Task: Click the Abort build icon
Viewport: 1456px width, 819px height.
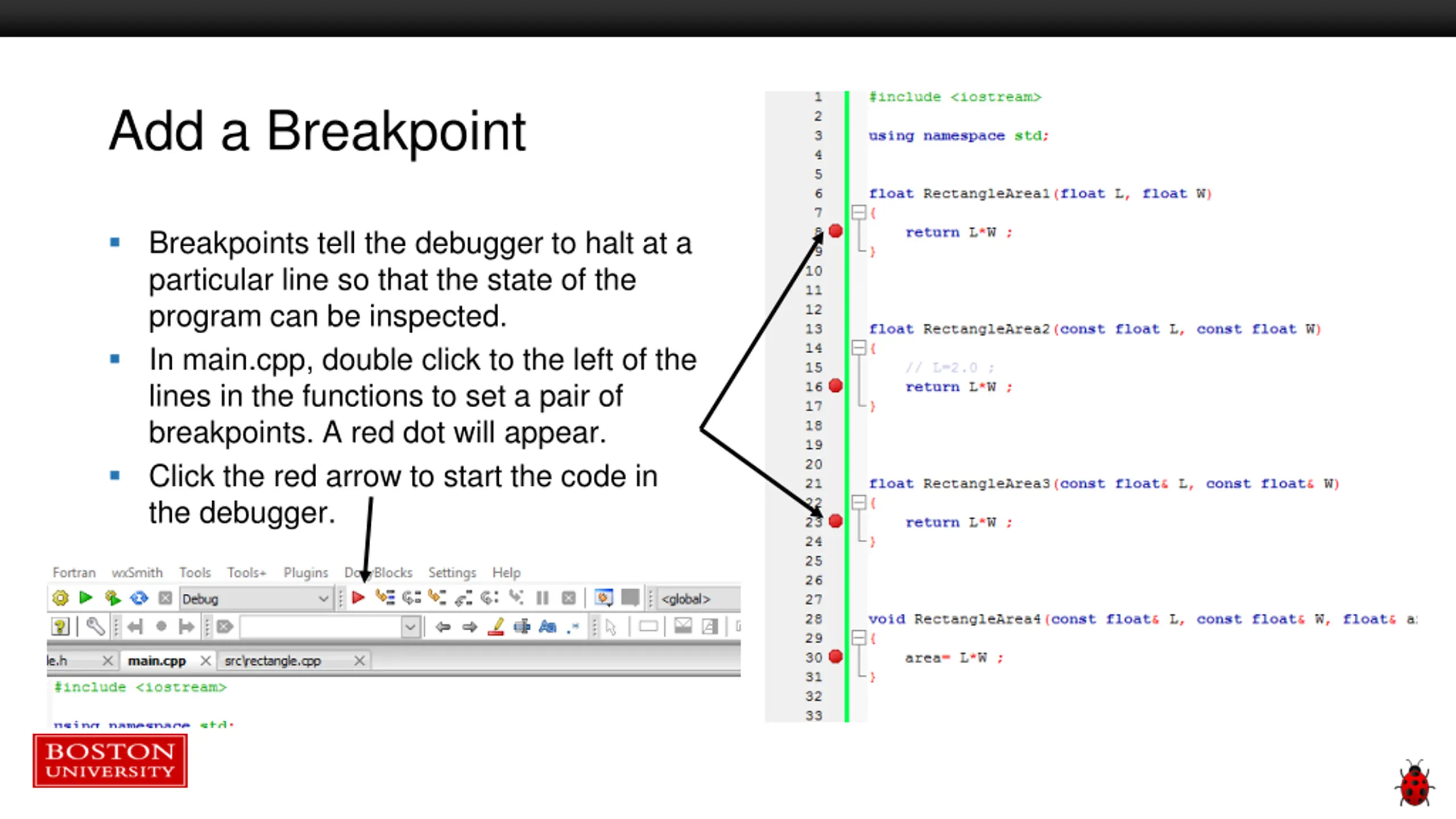Action: click(165, 598)
